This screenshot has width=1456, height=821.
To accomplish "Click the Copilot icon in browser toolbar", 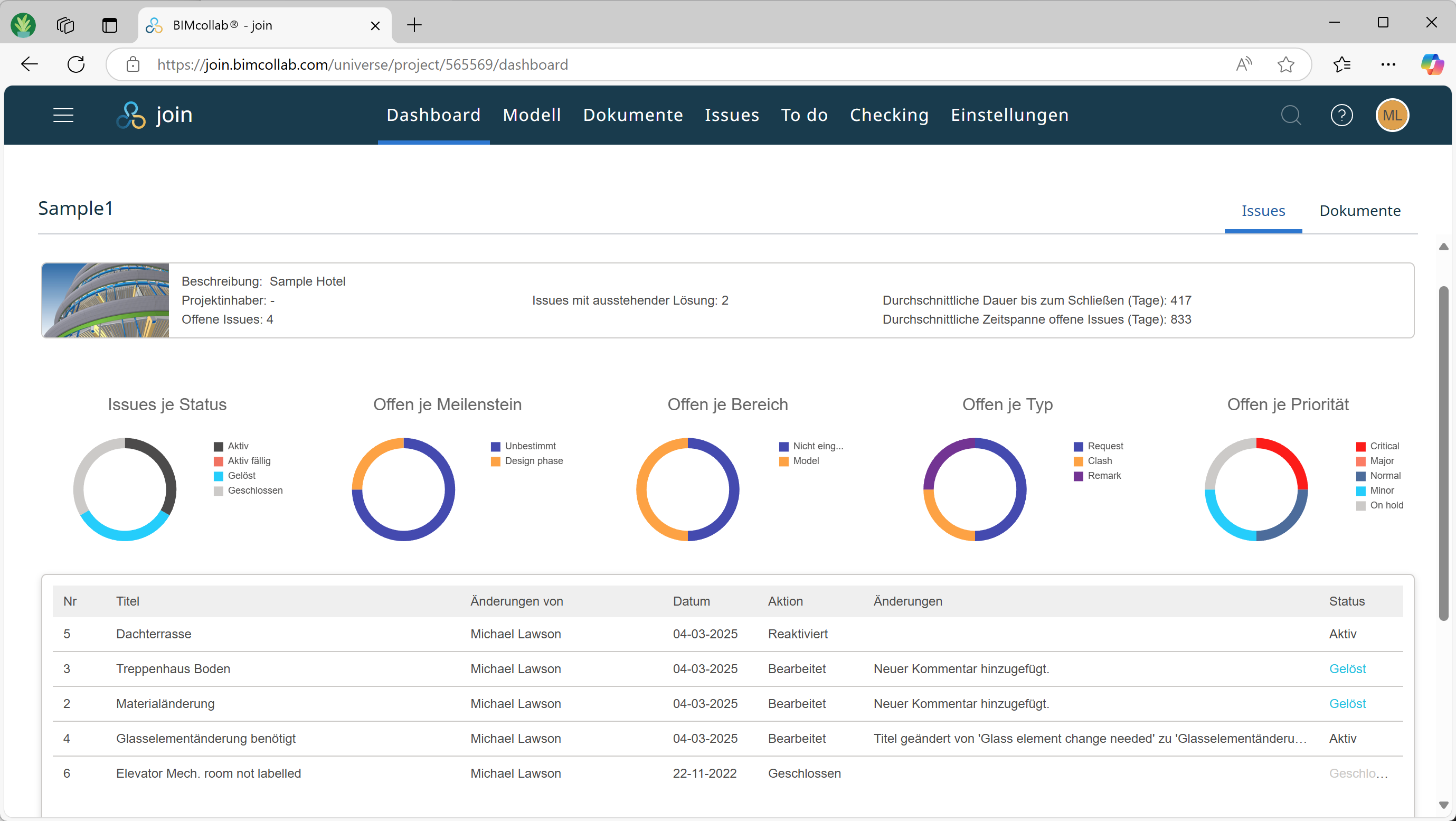I will [1432, 64].
